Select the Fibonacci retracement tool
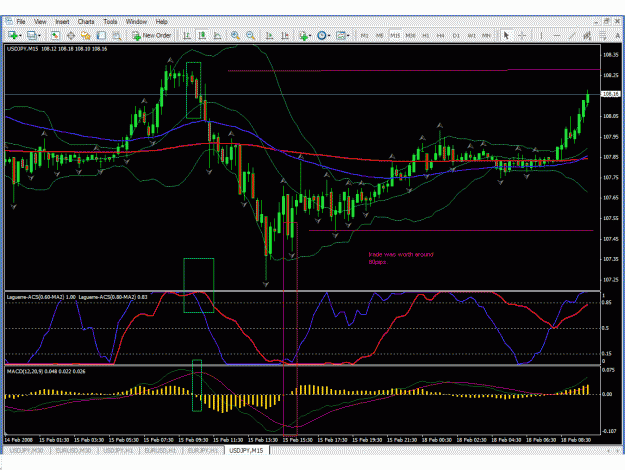The height and width of the screenshot is (470, 625). coord(603,35)
